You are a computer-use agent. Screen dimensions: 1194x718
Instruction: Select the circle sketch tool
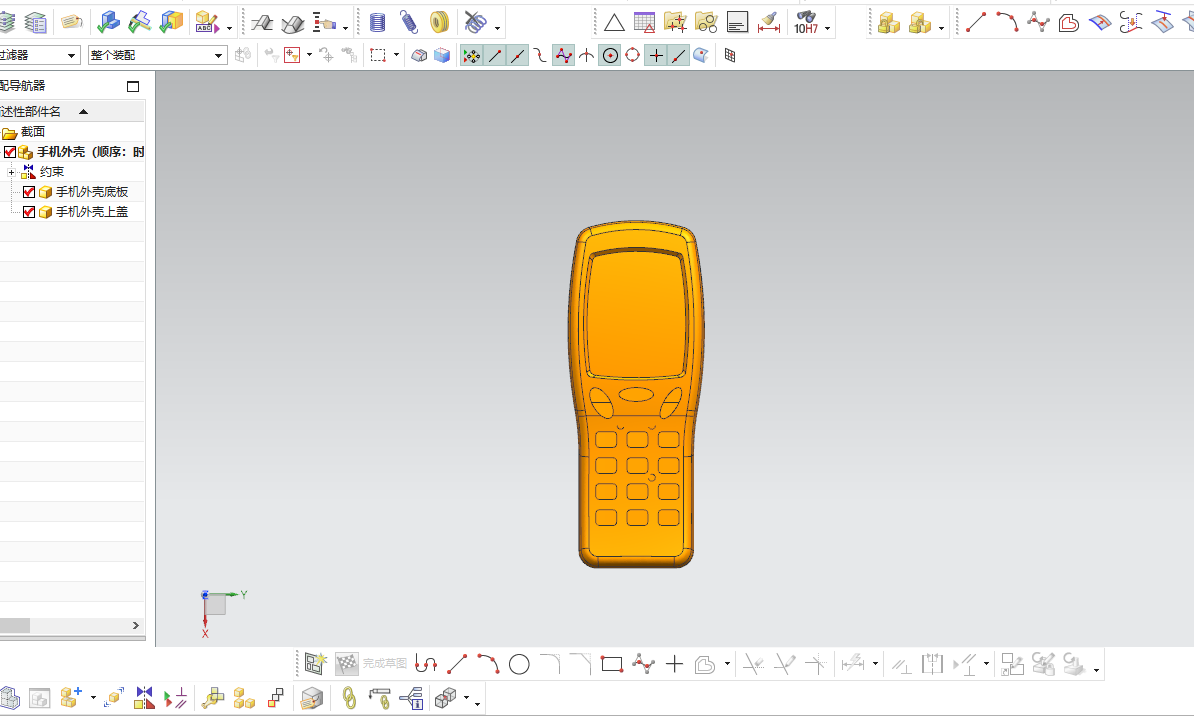[x=519, y=665]
